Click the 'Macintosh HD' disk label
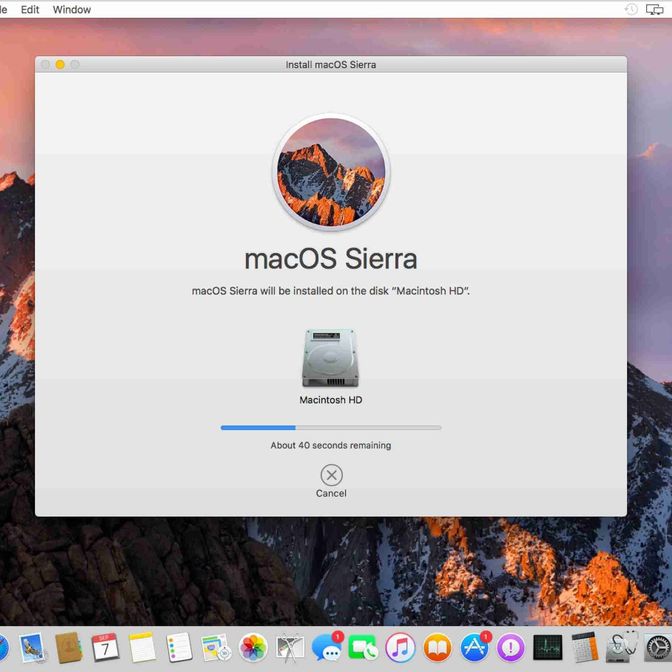 [x=331, y=400]
